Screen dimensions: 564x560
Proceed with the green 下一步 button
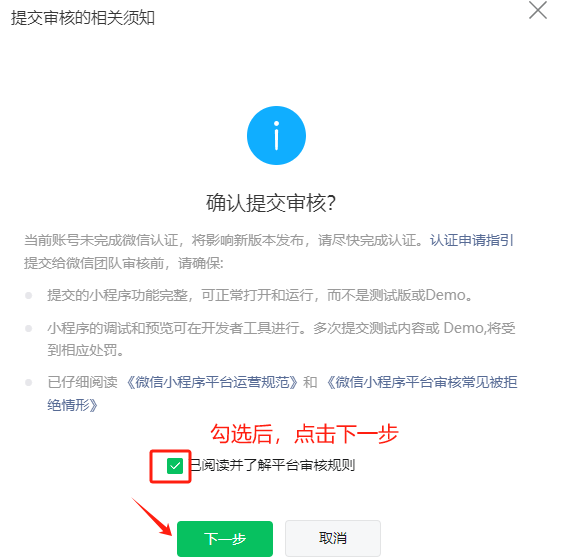click(x=225, y=538)
